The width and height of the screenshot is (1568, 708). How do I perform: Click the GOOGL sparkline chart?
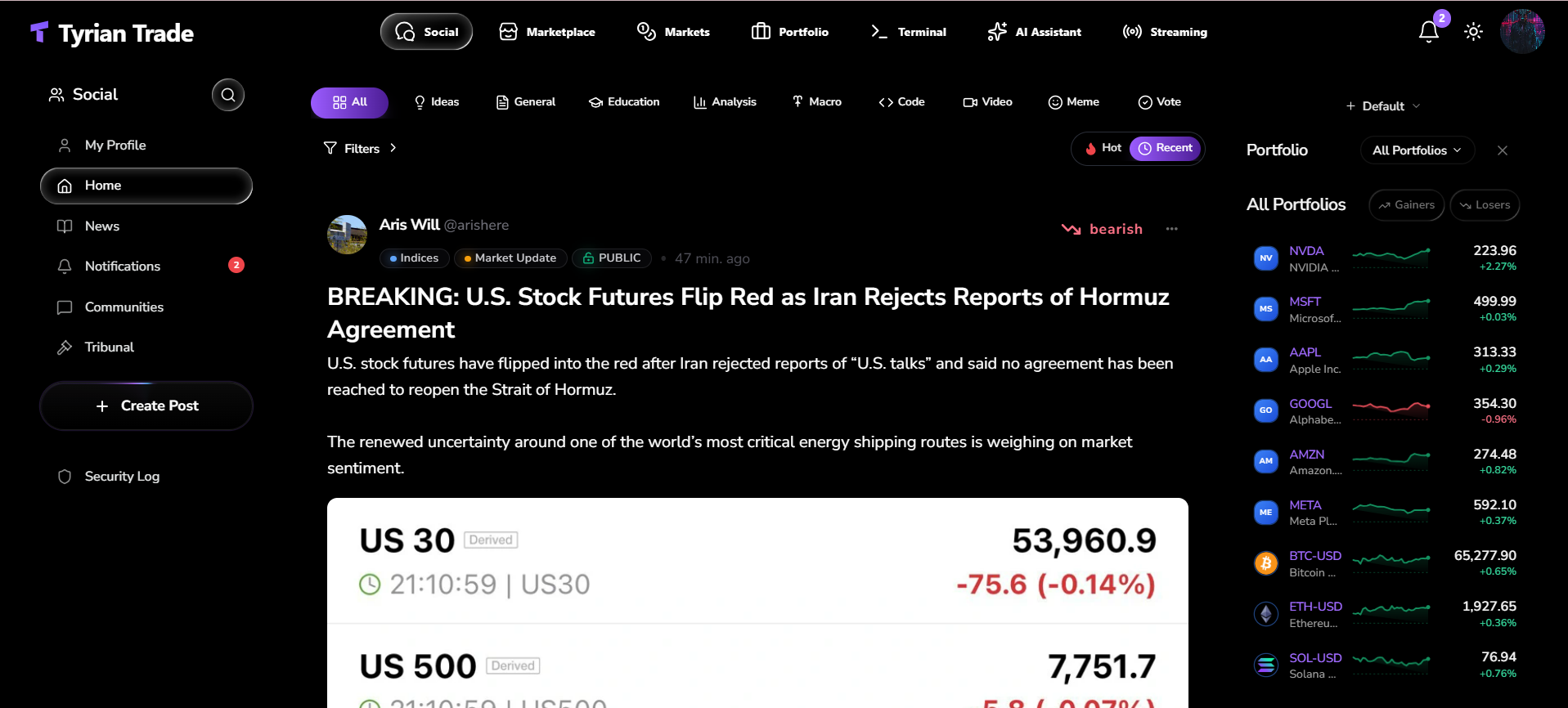coord(1391,407)
